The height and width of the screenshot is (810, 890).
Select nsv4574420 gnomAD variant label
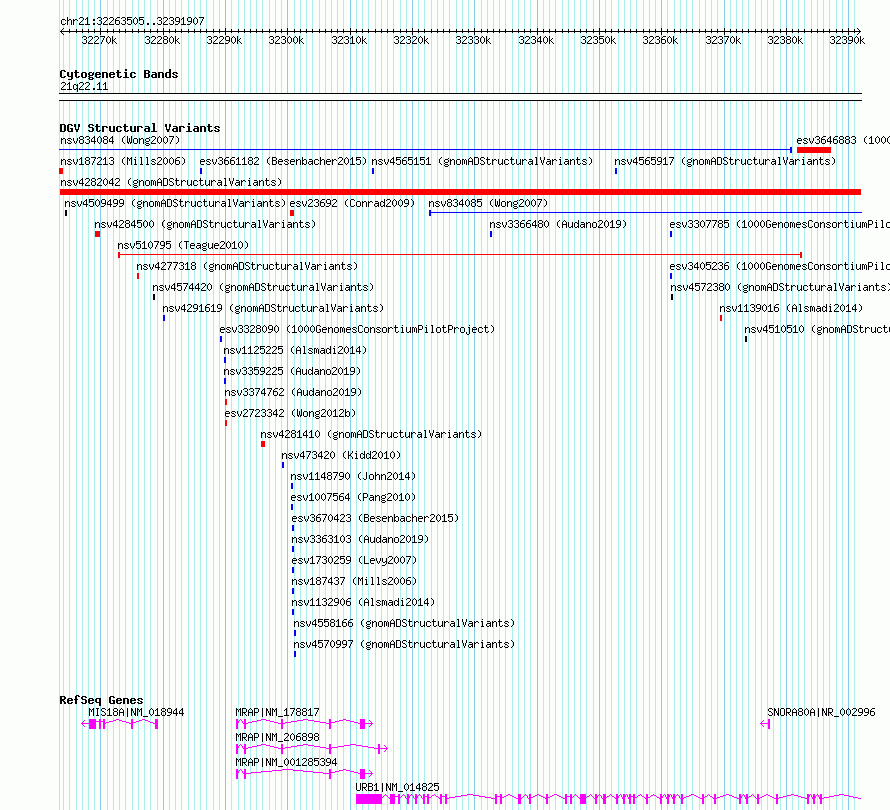click(263, 287)
